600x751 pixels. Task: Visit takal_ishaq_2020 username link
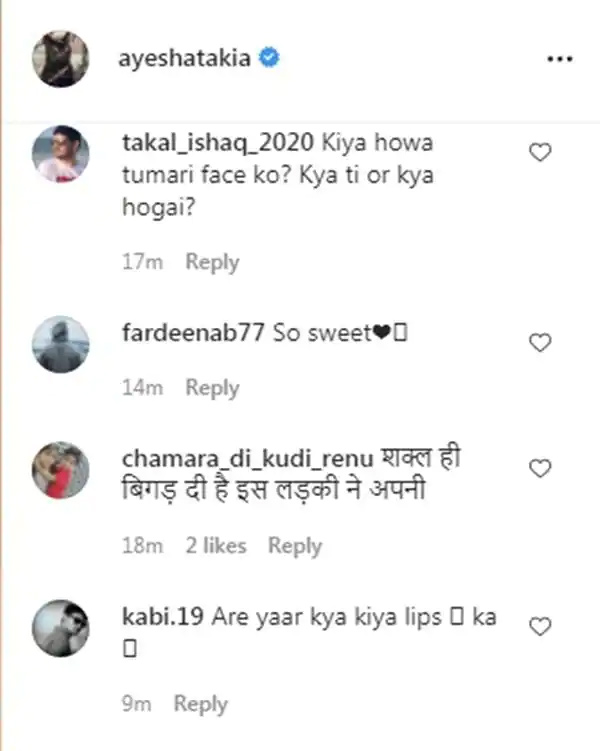coord(218,143)
